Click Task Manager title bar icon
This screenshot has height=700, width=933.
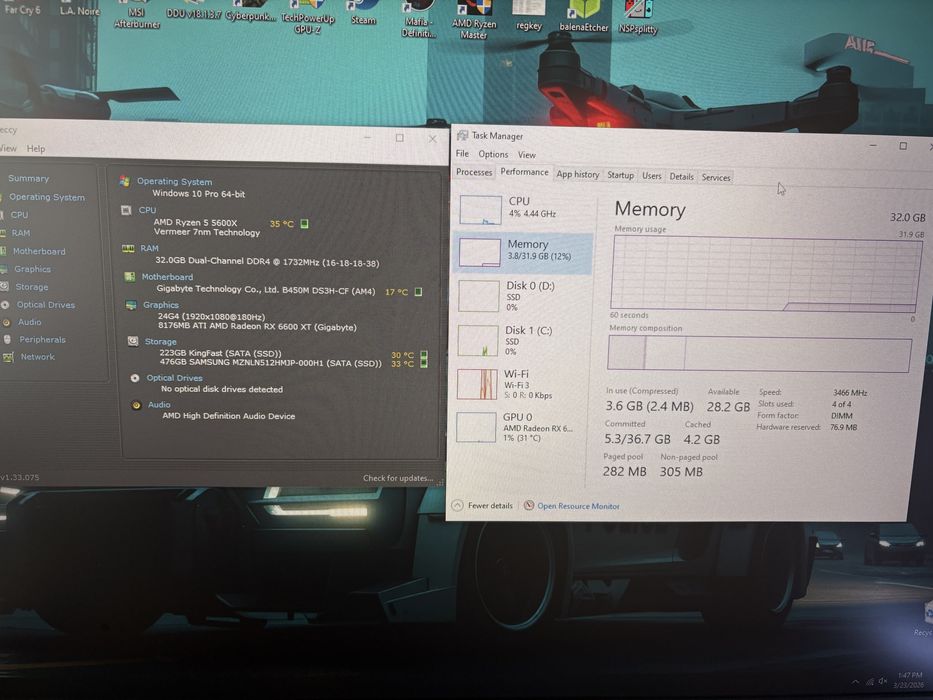462,136
